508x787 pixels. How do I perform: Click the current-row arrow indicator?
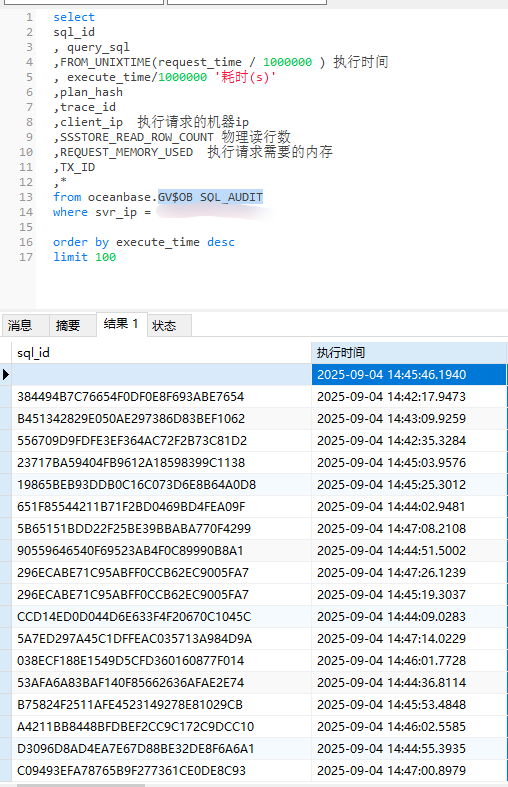(x=6, y=374)
